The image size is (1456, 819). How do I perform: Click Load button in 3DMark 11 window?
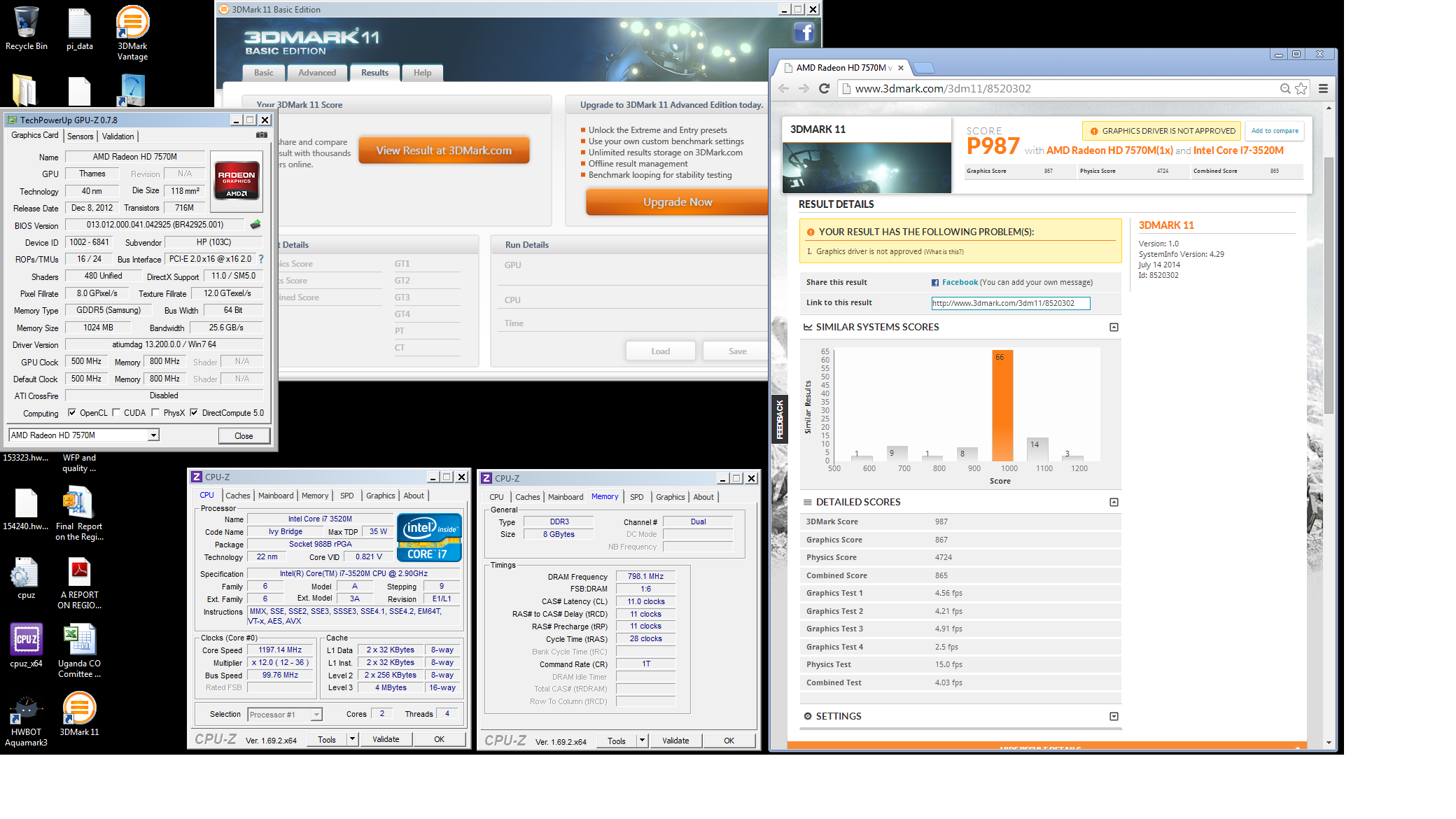(x=660, y=351)
